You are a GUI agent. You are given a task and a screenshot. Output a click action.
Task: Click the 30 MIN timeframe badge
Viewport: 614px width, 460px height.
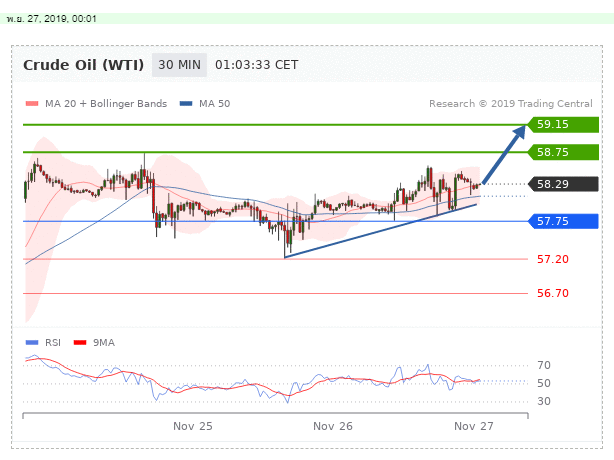[179, 65]
